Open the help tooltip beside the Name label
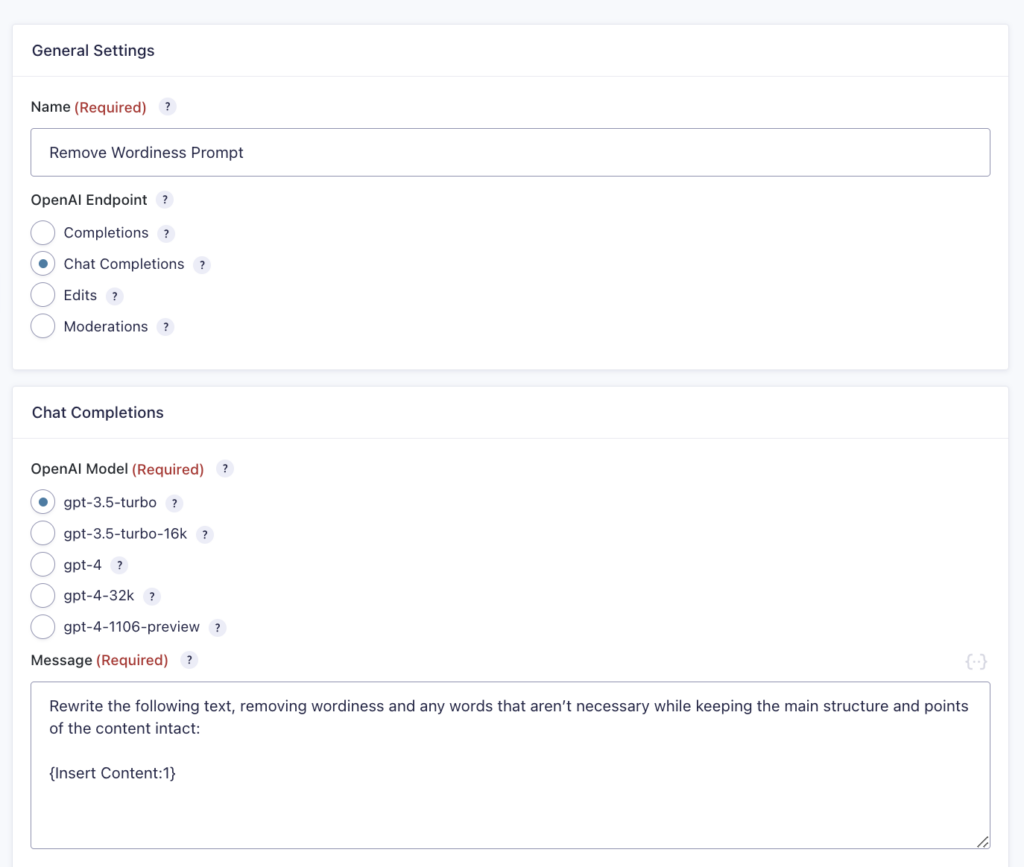This screenshot has width=1024, height=867. pos(166,107)
